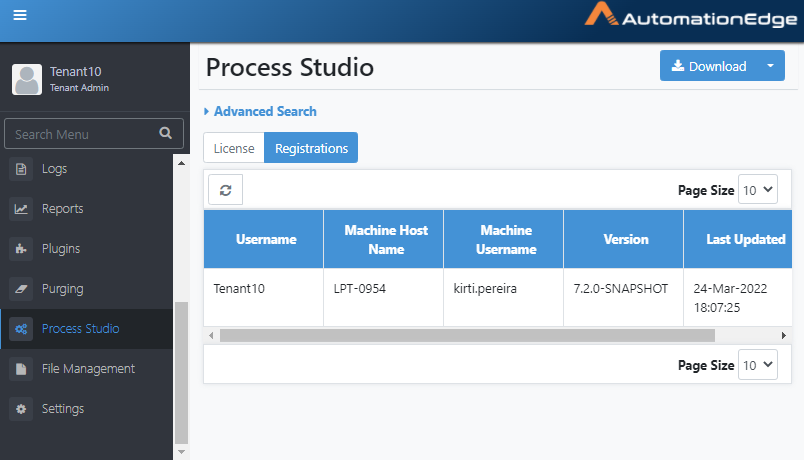Expand Advanced Search
This screenshot has width=804, height=460.
[x=260, y=111]
